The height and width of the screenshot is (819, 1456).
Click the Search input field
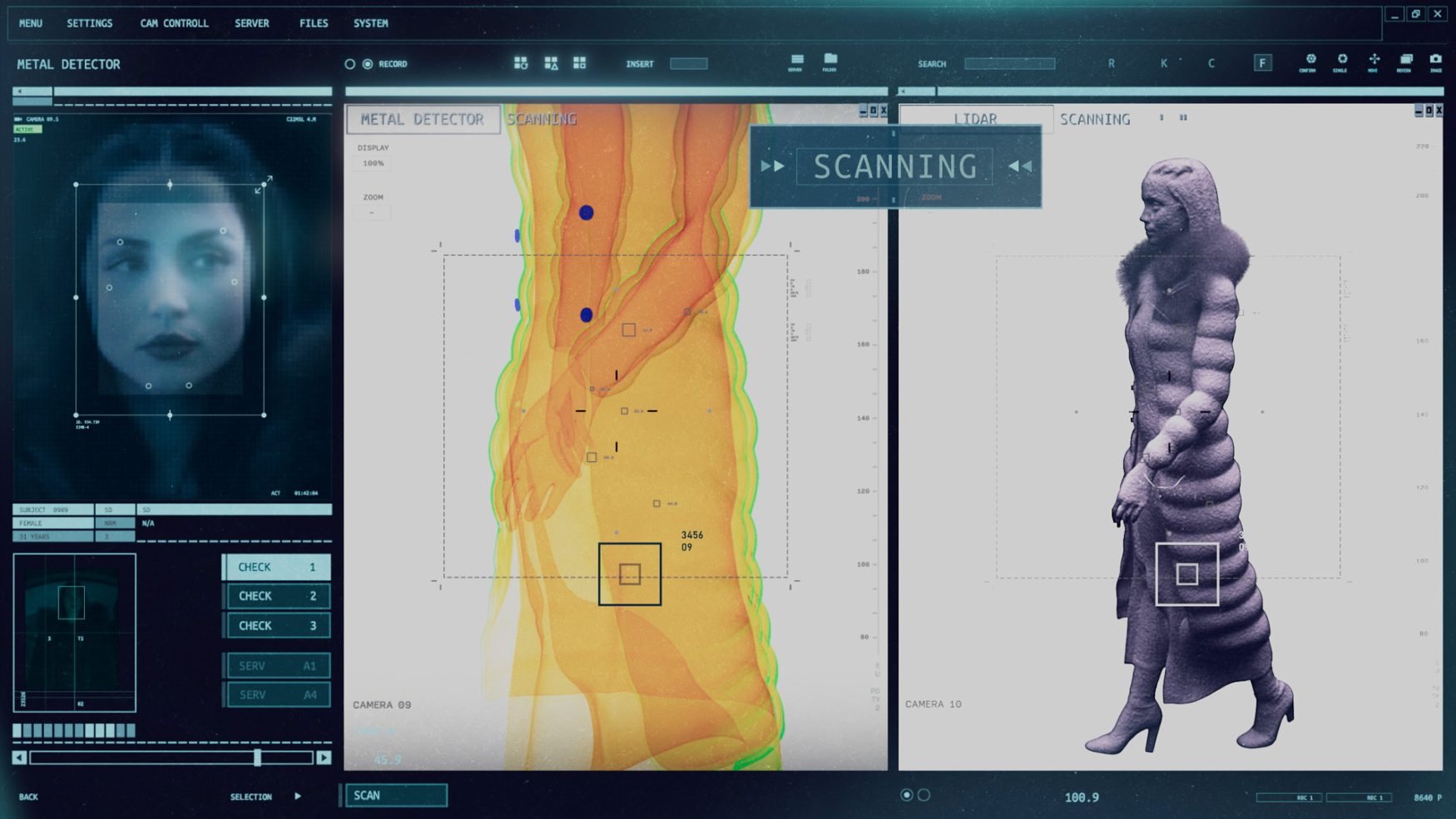click(1009, 64)
